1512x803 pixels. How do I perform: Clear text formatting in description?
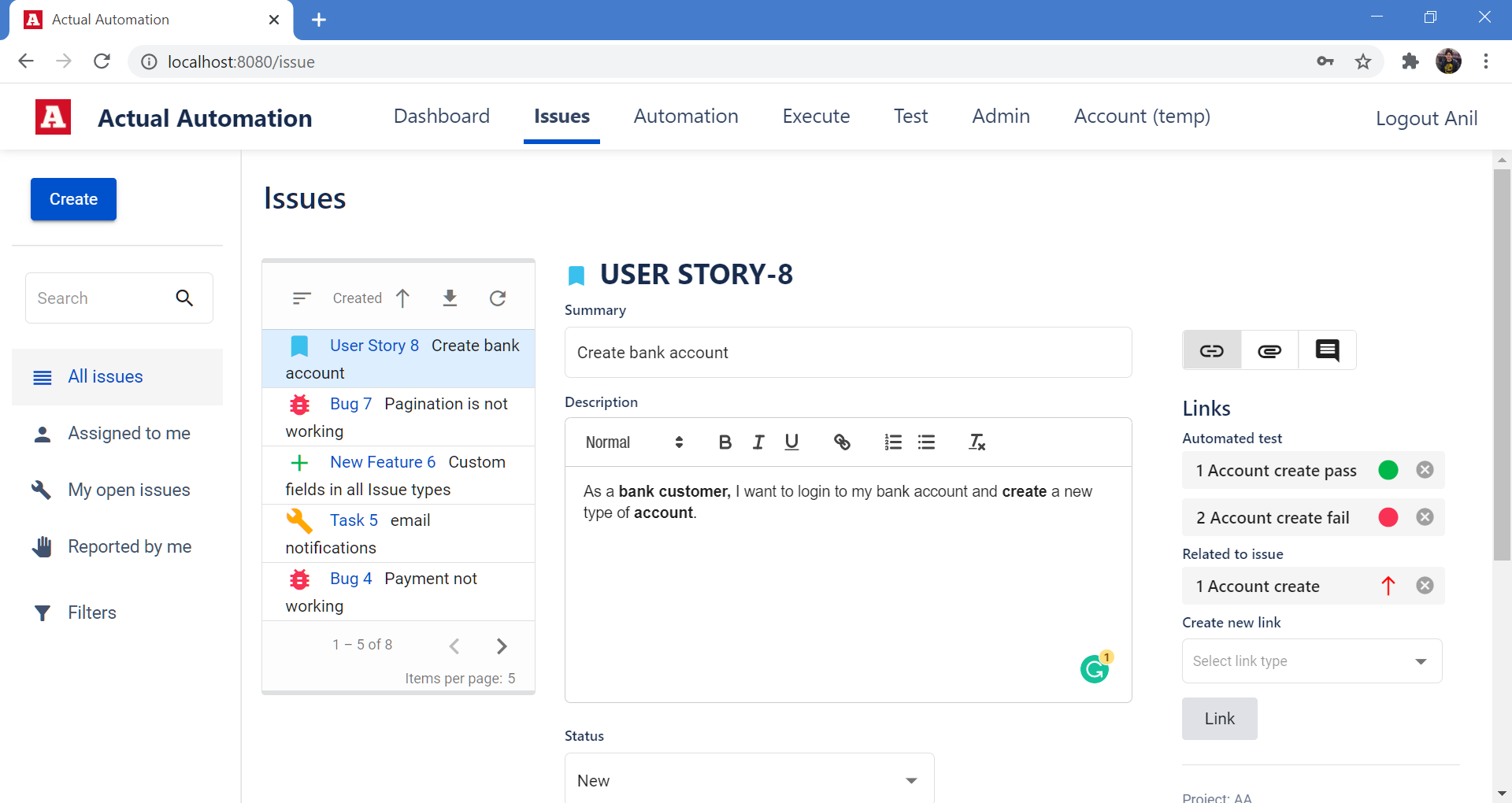pos(976,442)
